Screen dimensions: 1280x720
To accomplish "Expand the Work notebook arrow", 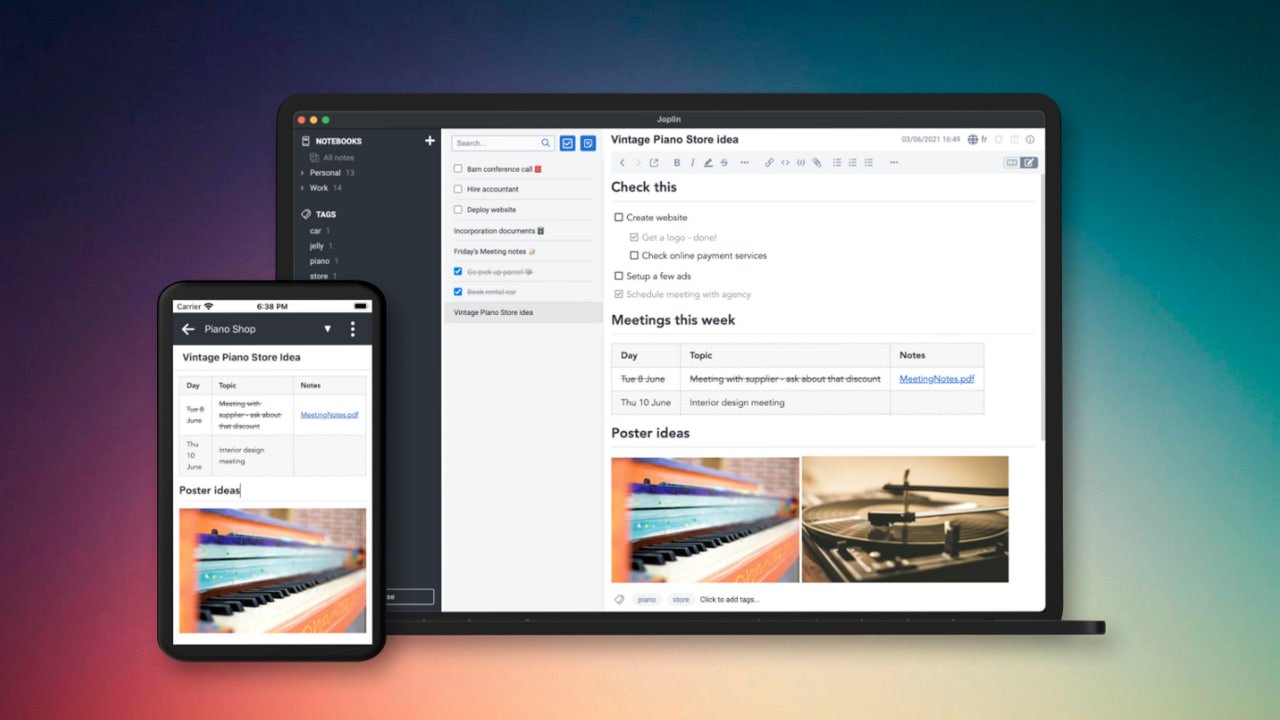I will (x=303, y=188).
